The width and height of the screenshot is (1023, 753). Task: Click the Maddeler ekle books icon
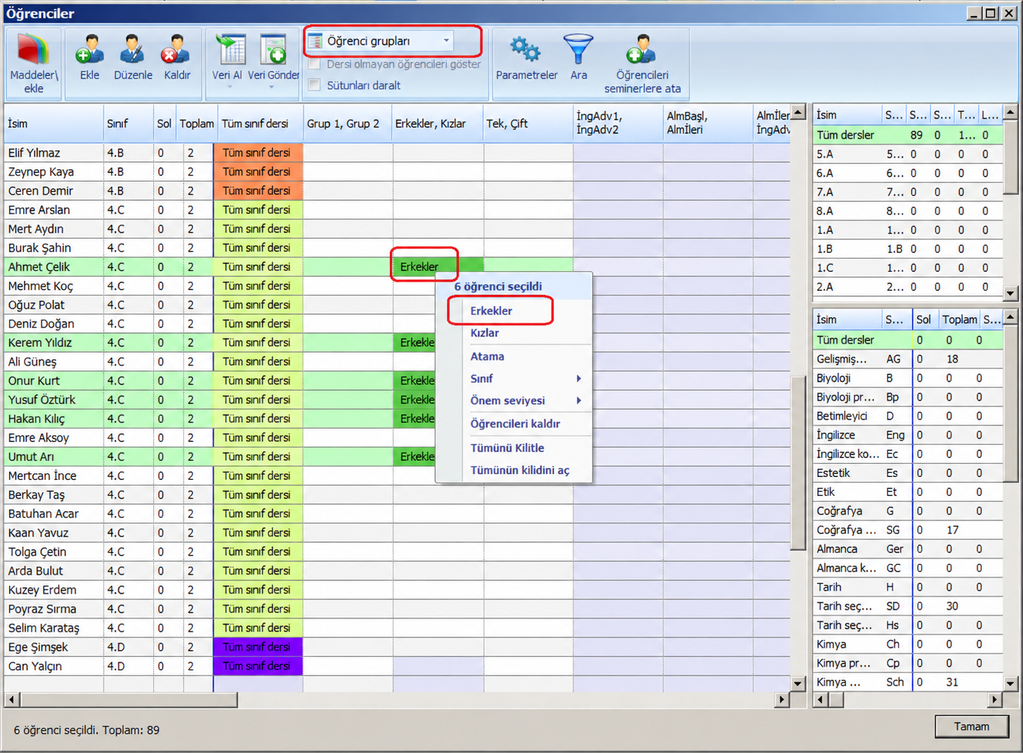coord(33,50)
